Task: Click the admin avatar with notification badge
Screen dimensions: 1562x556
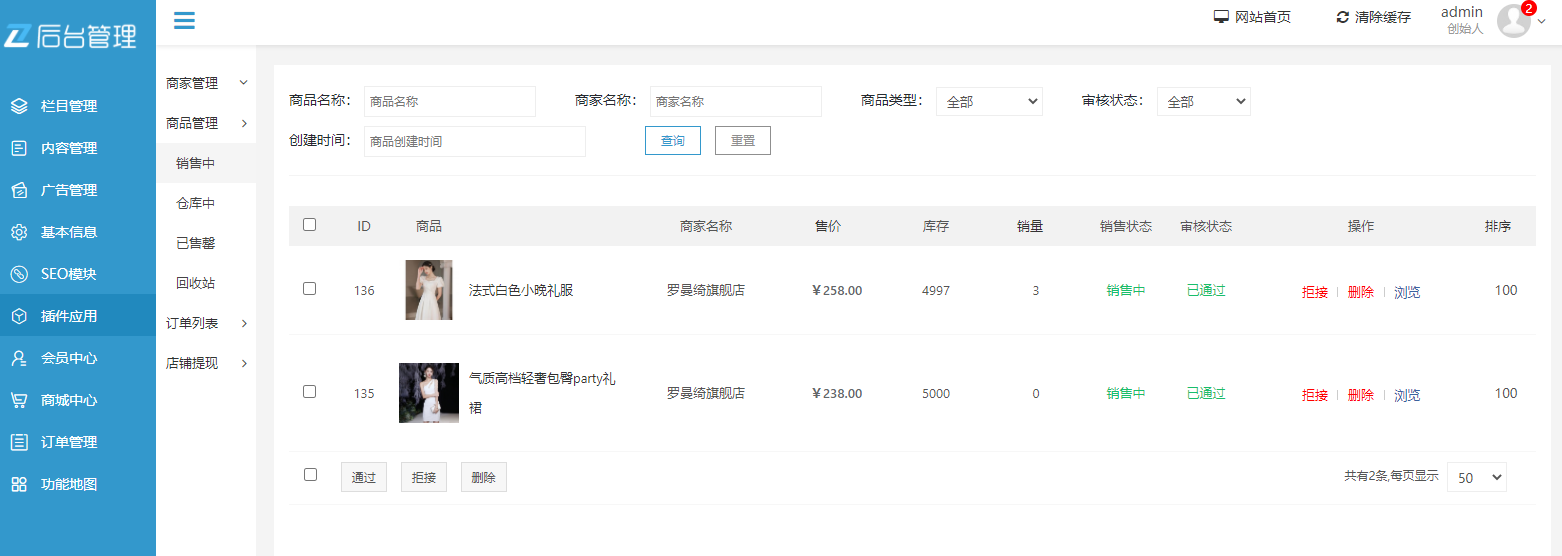Action: click(1513, 21)
